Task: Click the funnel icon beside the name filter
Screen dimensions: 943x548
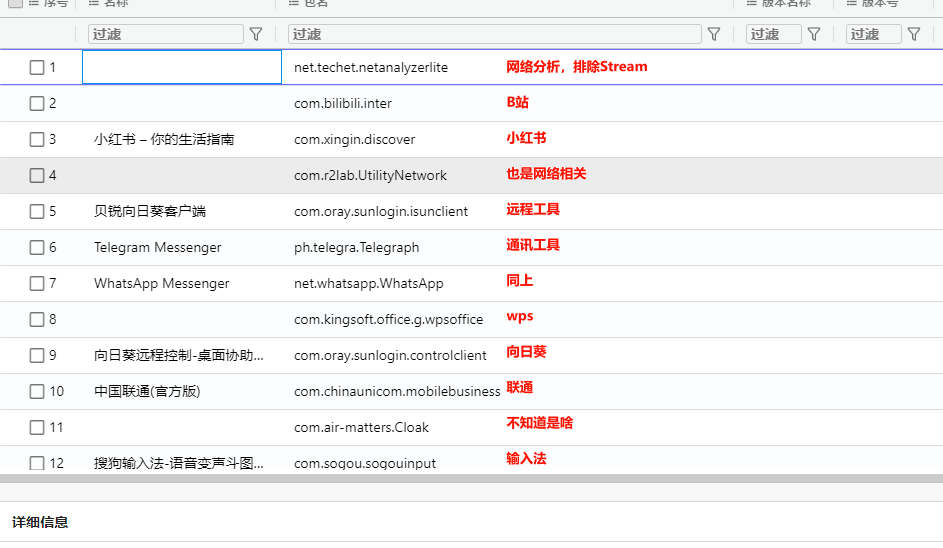Action: tap(256, 34)
